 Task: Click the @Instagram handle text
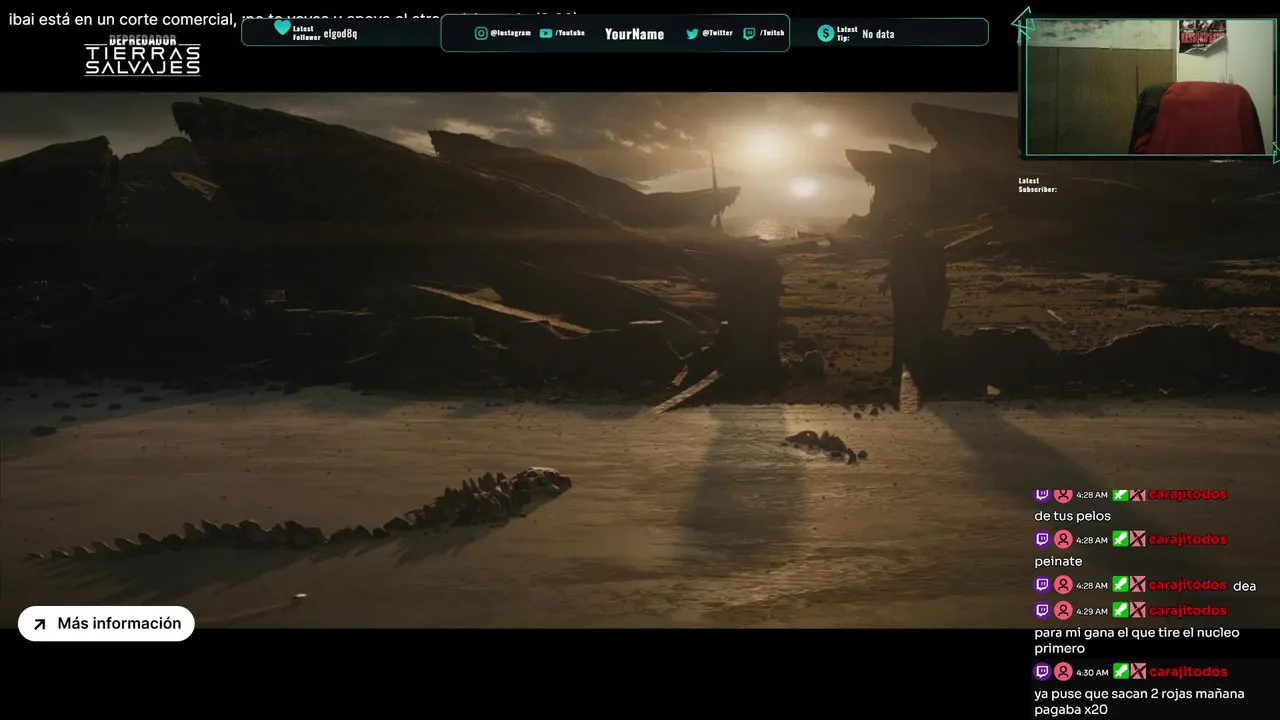(x=511, y=33)
